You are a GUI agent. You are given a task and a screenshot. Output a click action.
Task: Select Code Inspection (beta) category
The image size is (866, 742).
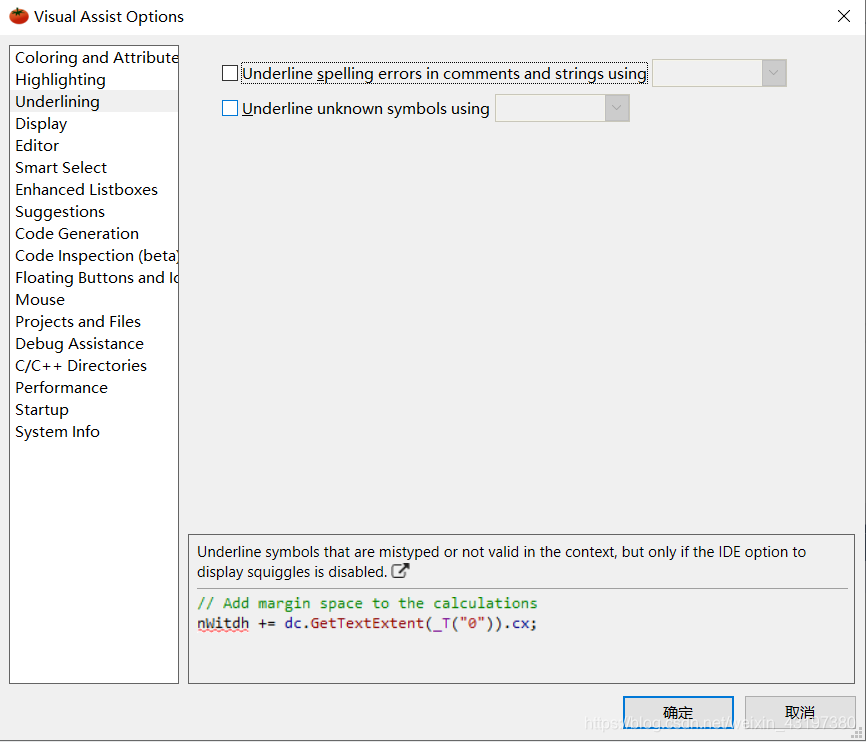(96, 256)
